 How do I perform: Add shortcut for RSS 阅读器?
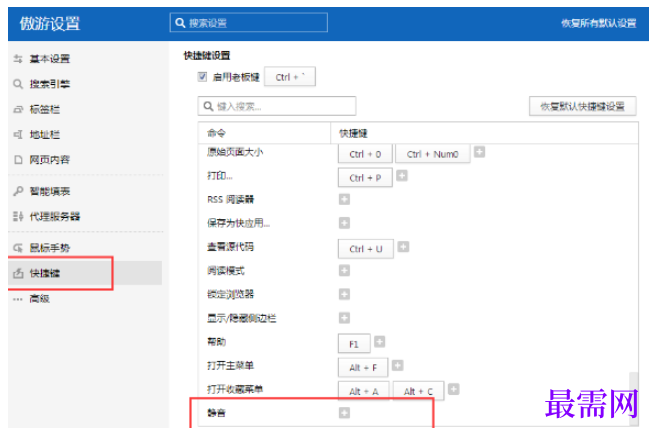(x=344, y=199)
